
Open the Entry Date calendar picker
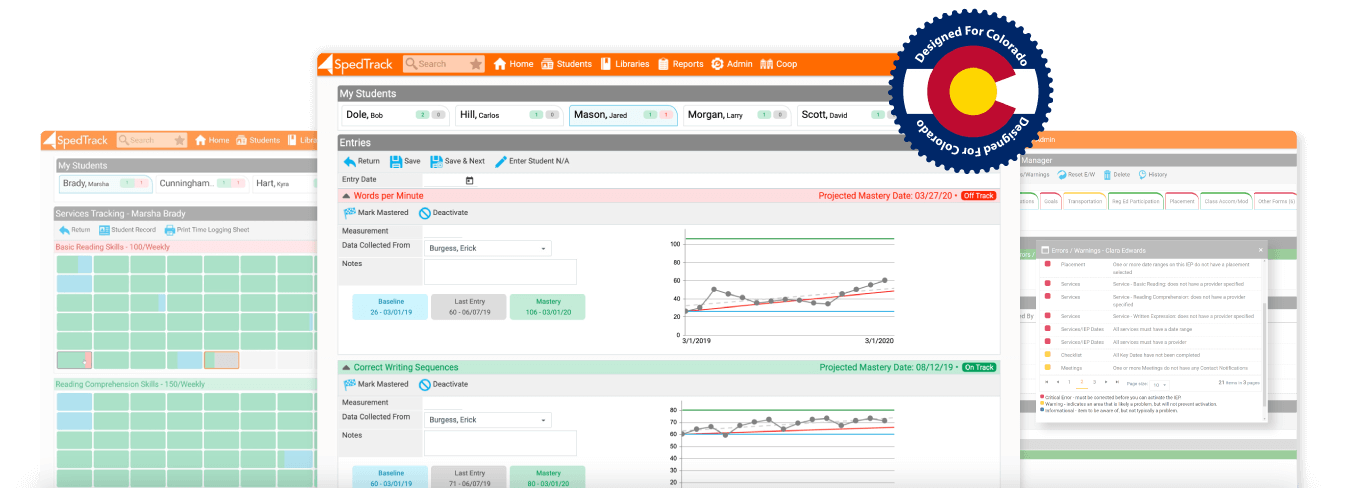[470, 180]
